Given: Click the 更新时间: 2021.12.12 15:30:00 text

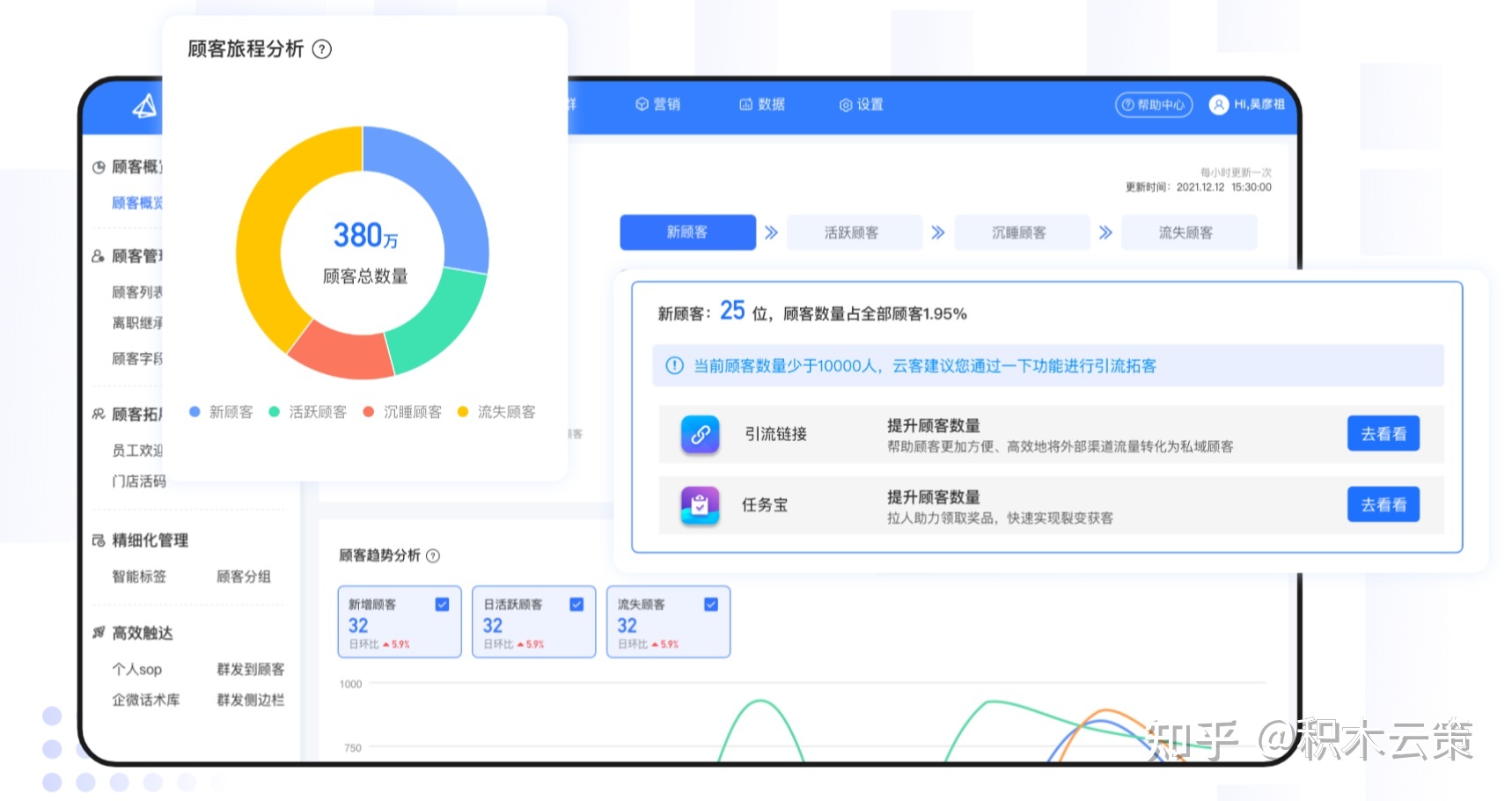Looking at the screenshot, I should (x=1199, y=187).
